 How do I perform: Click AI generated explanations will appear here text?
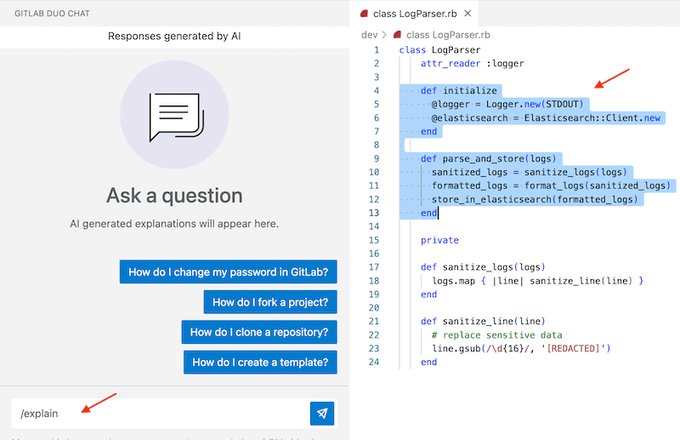click(x=174, y=224)
